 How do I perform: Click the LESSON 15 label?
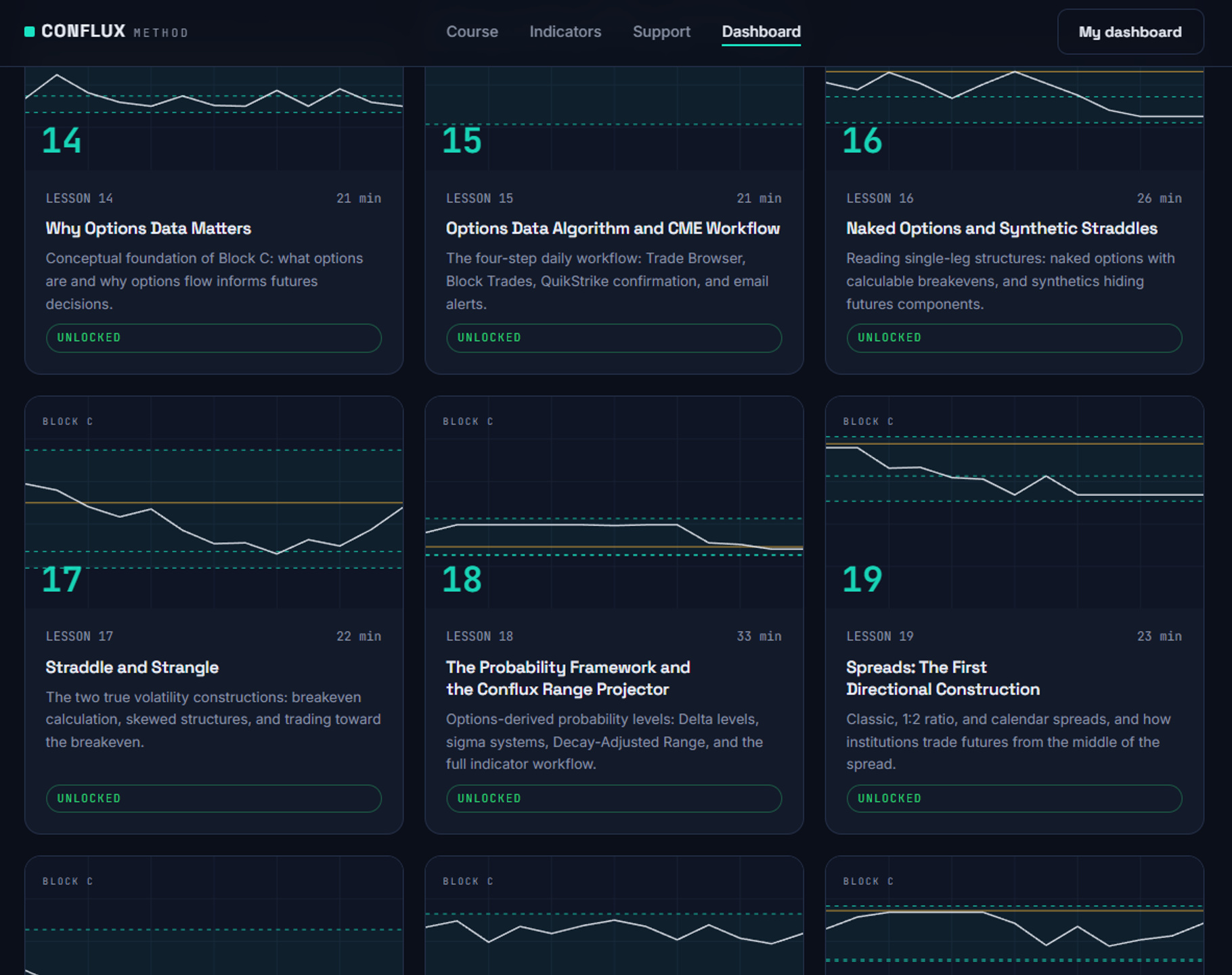point(479,198)
